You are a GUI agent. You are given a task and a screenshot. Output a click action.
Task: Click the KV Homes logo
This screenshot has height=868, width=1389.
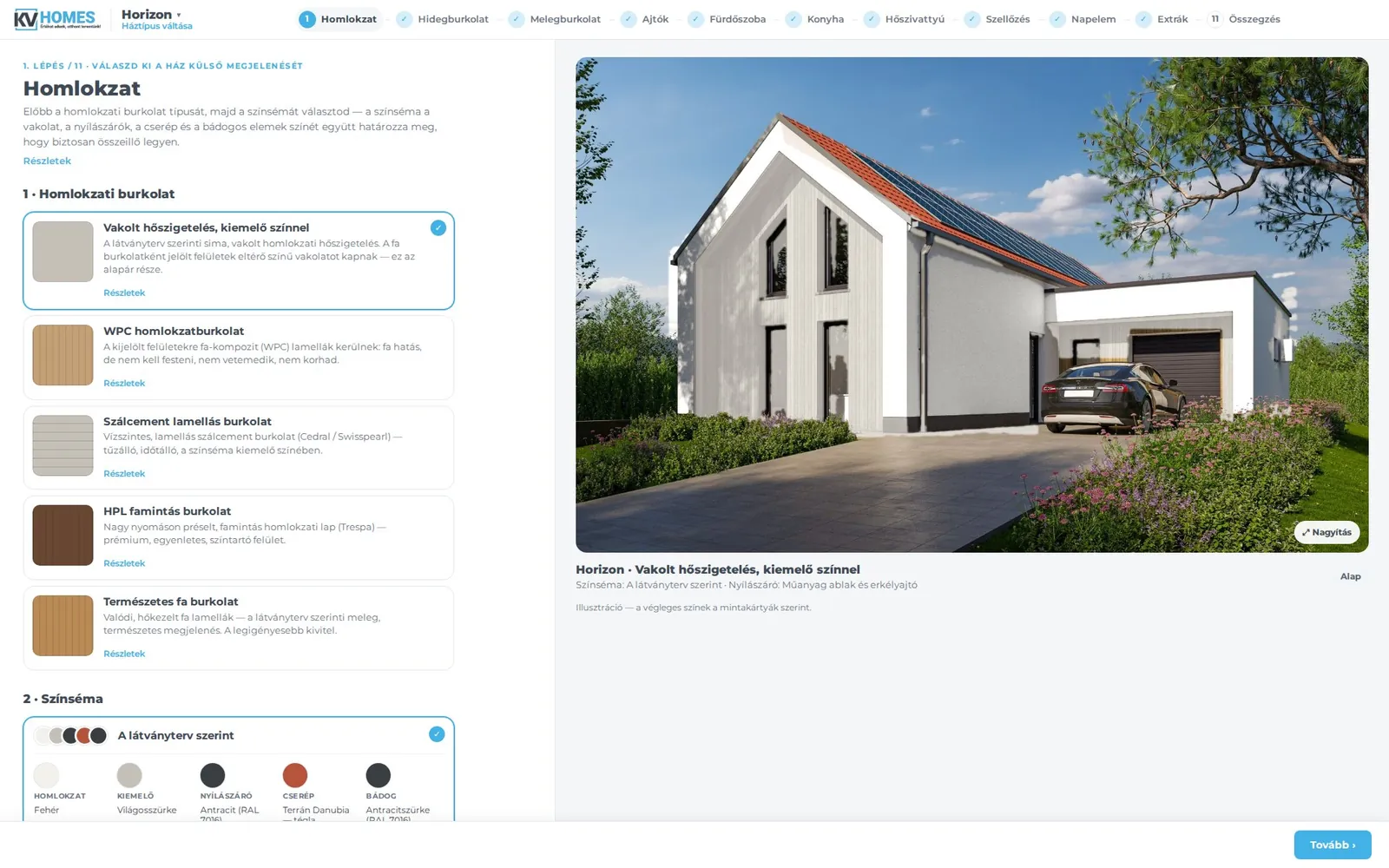click(56, 19)
